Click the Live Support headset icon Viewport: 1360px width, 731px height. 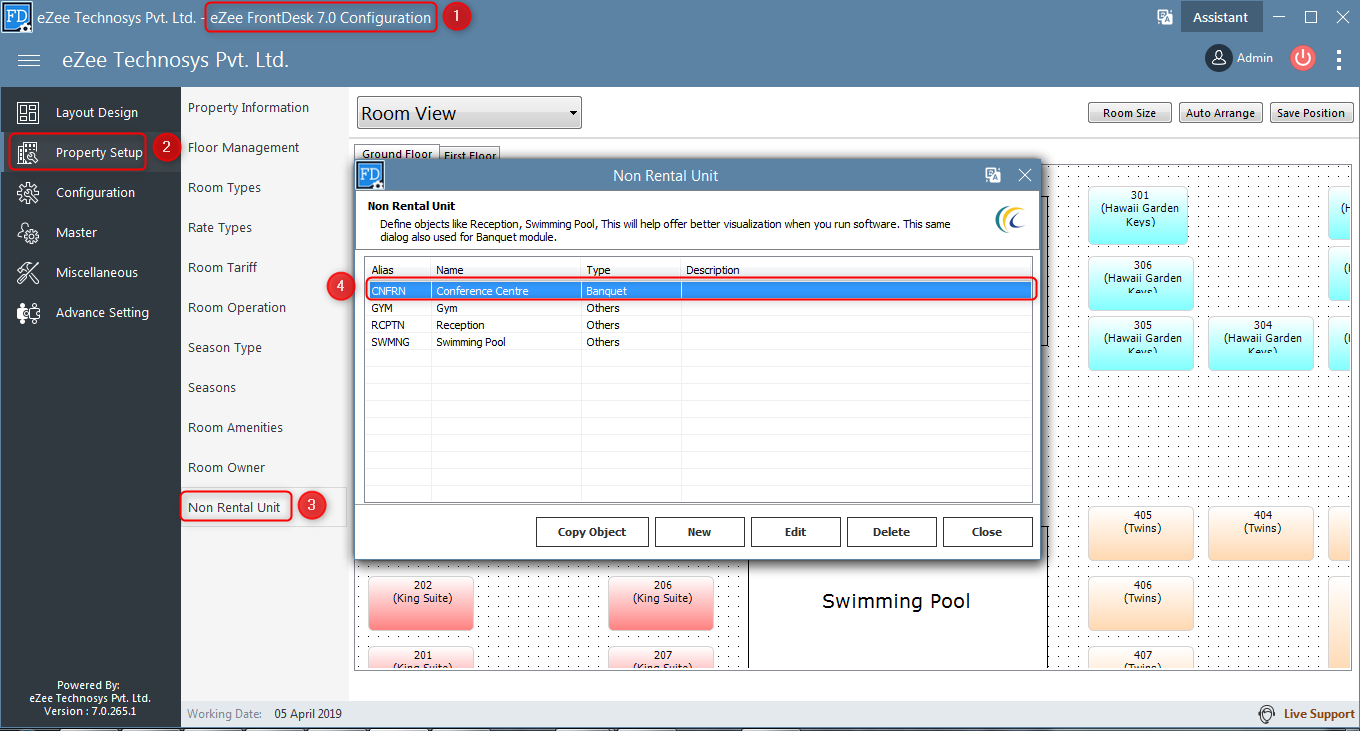[x=1267, y=714]
